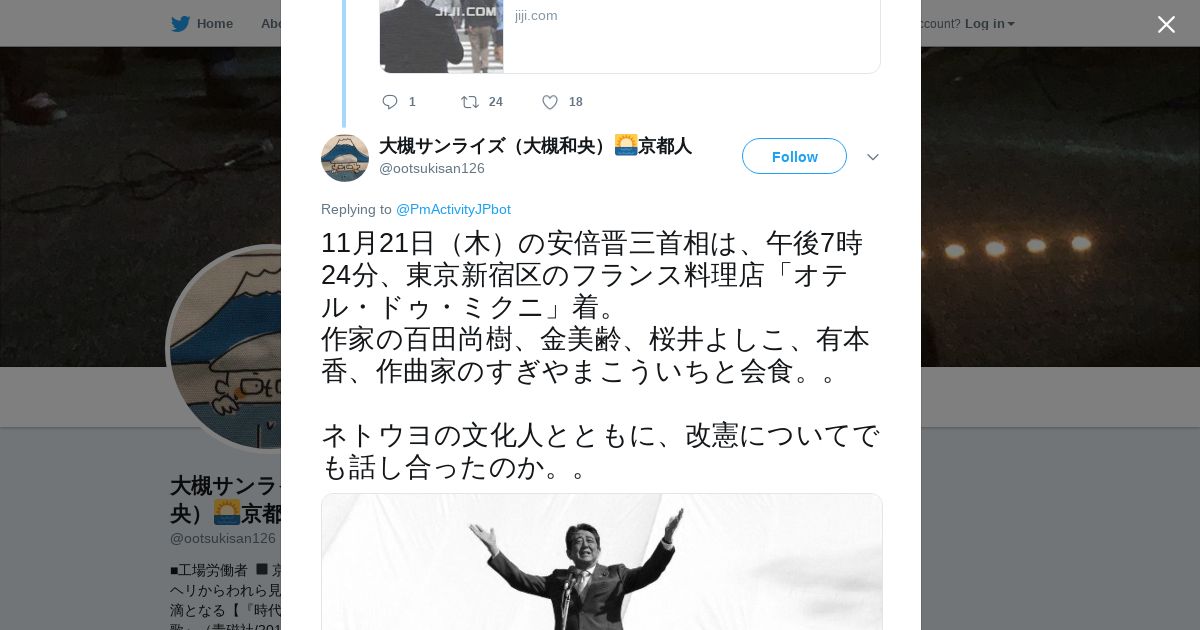Click the sunrise emoji in the display name
The height and width of the screenshot is (630, 1200).
click(626, 145)
